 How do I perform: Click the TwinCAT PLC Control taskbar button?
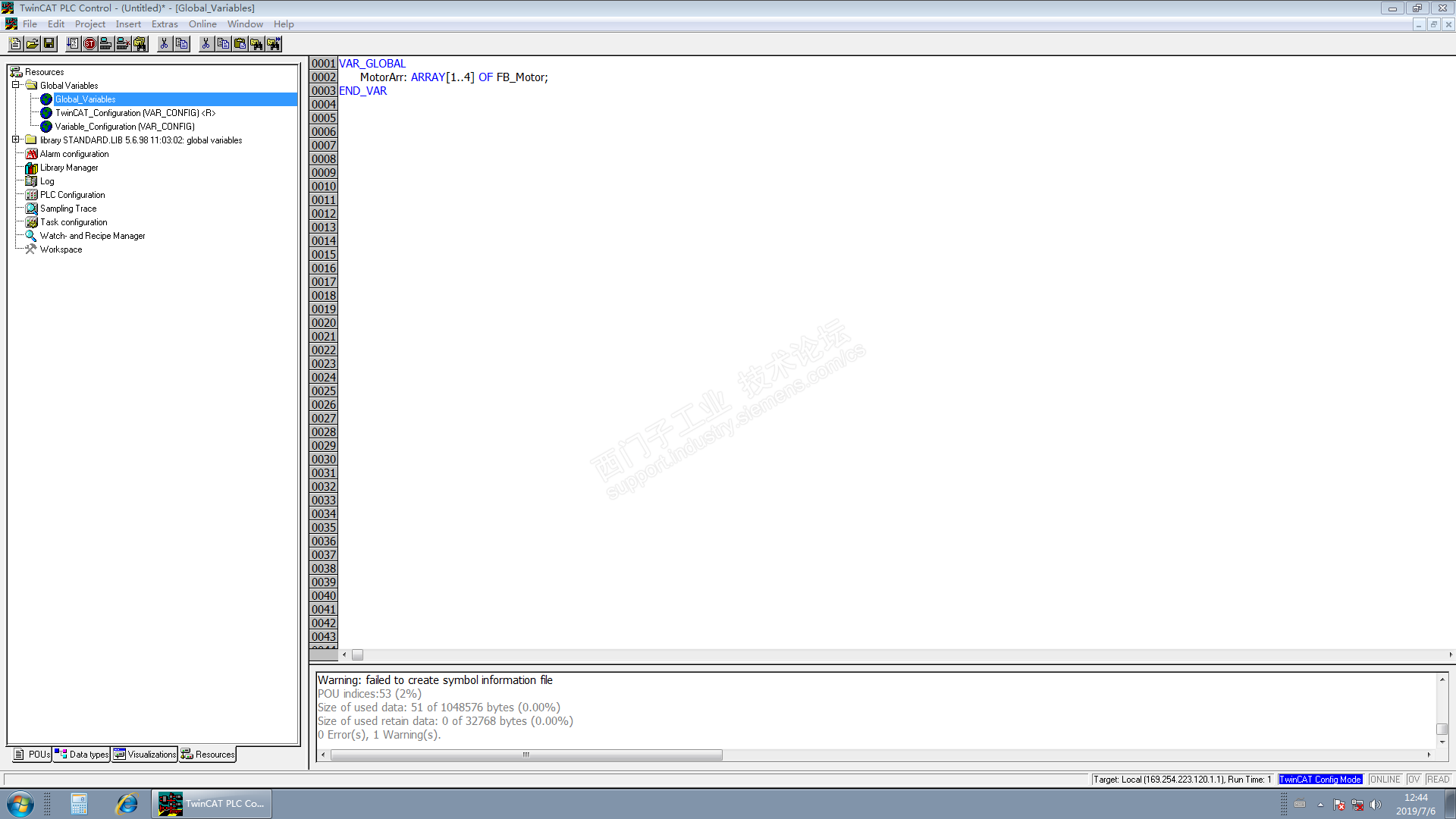coord(212,804)
